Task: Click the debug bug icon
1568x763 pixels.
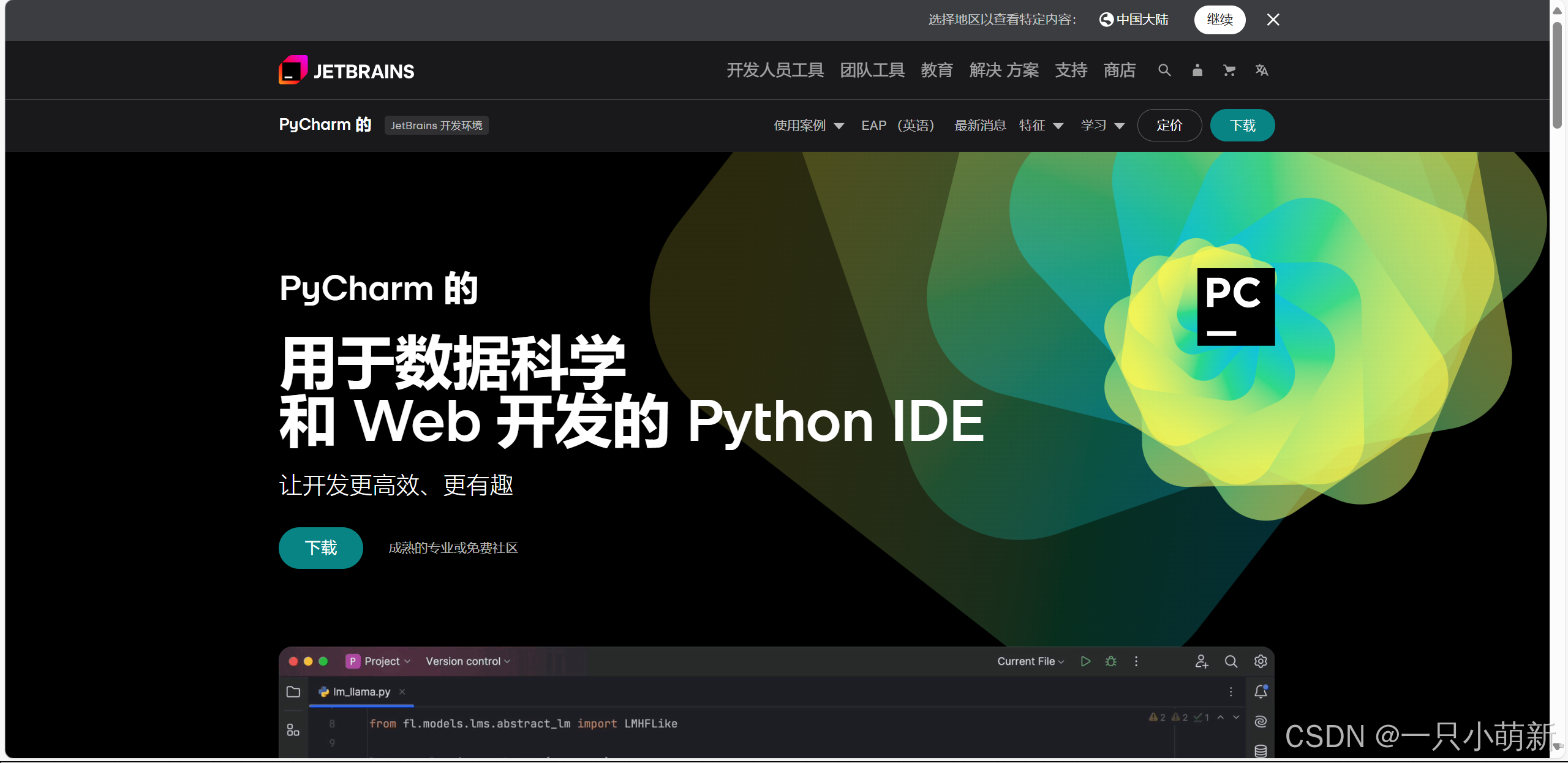Action: (x=1111, y=661)
